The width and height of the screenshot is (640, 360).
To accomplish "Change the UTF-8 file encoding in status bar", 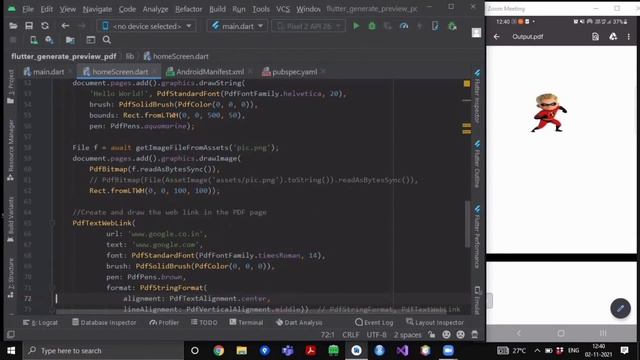I will (x=376, y=335).
